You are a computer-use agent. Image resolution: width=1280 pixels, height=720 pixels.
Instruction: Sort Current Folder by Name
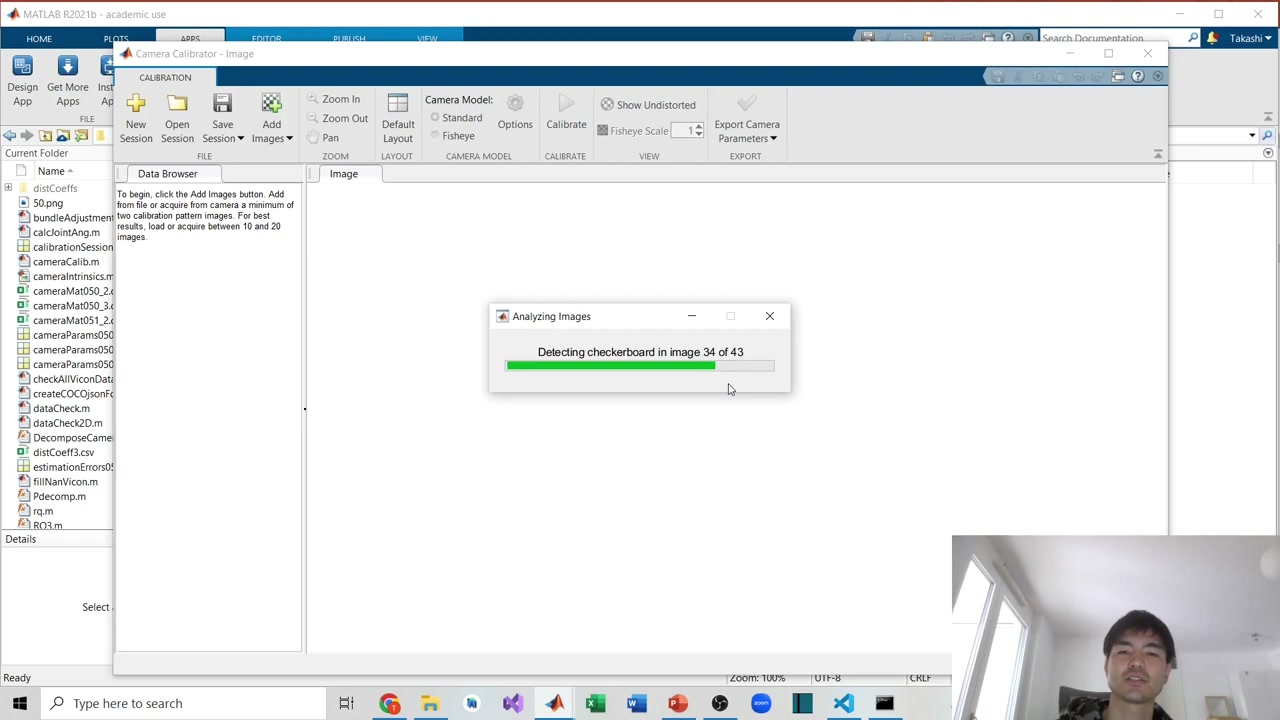pyautogui.click(x=56, y=171)
